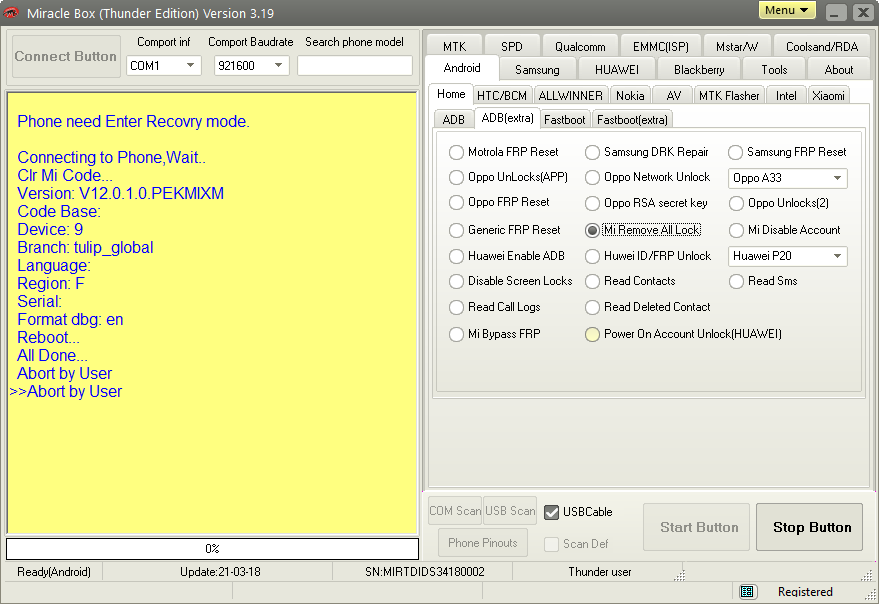
Task: Select Oppo FRP Reset radio button
Action: tap(456, 202)
